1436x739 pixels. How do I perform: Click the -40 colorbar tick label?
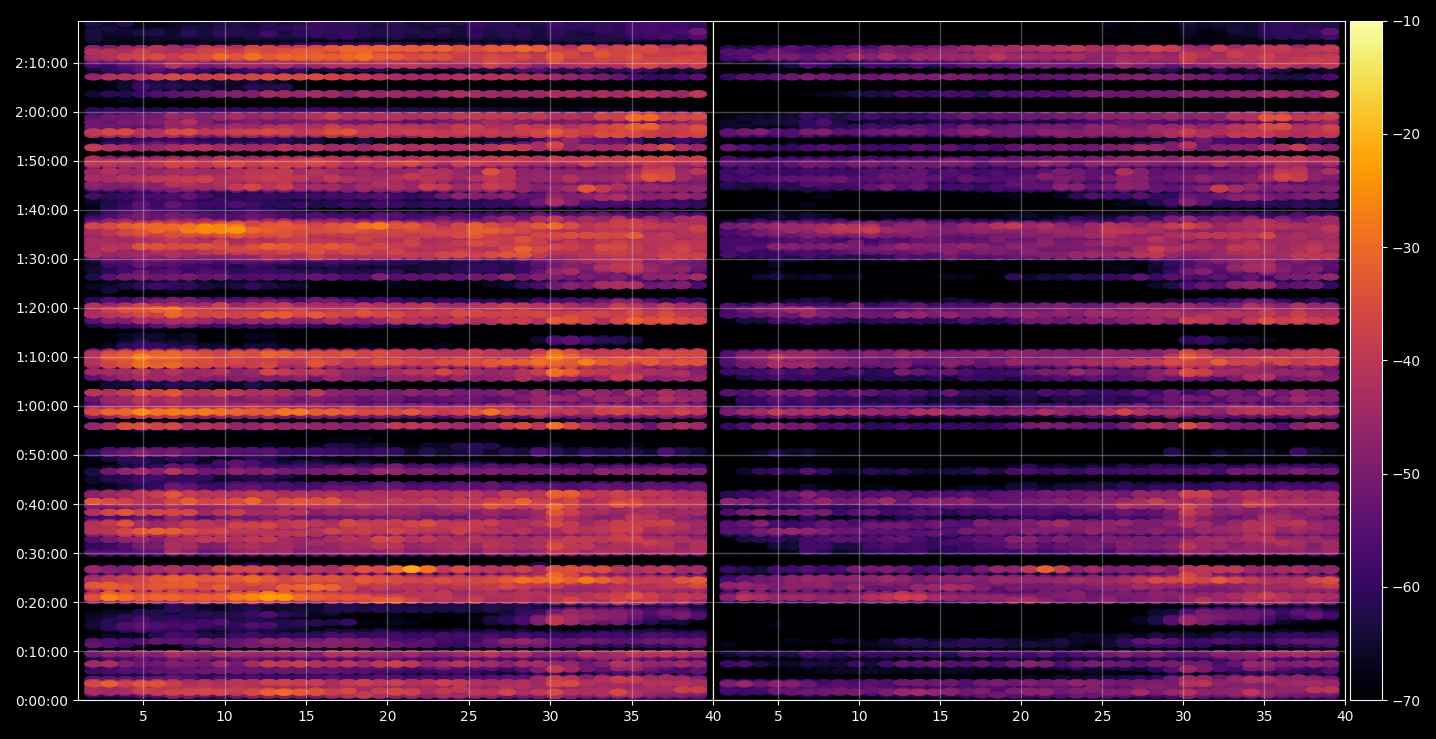click(1406, 360)
